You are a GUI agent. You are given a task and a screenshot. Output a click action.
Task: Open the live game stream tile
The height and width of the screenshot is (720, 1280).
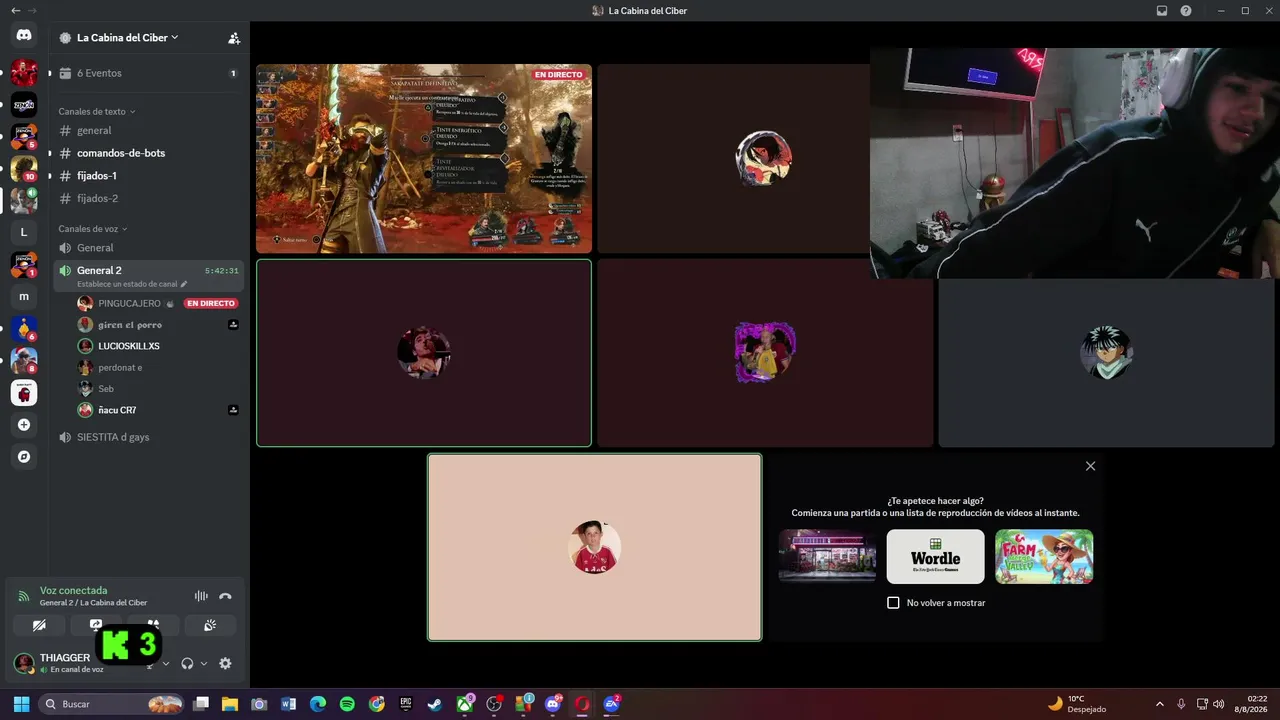[x=424, y=159]
